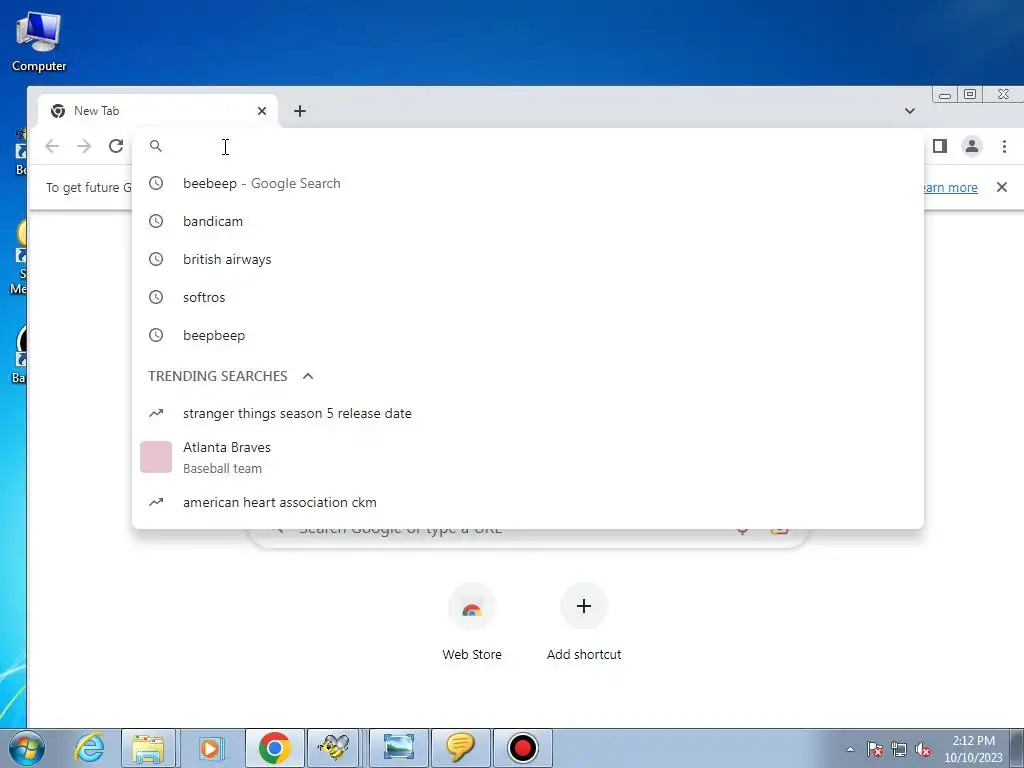Reload the current page
The image size is (1024, 768).
click(116, 146)
